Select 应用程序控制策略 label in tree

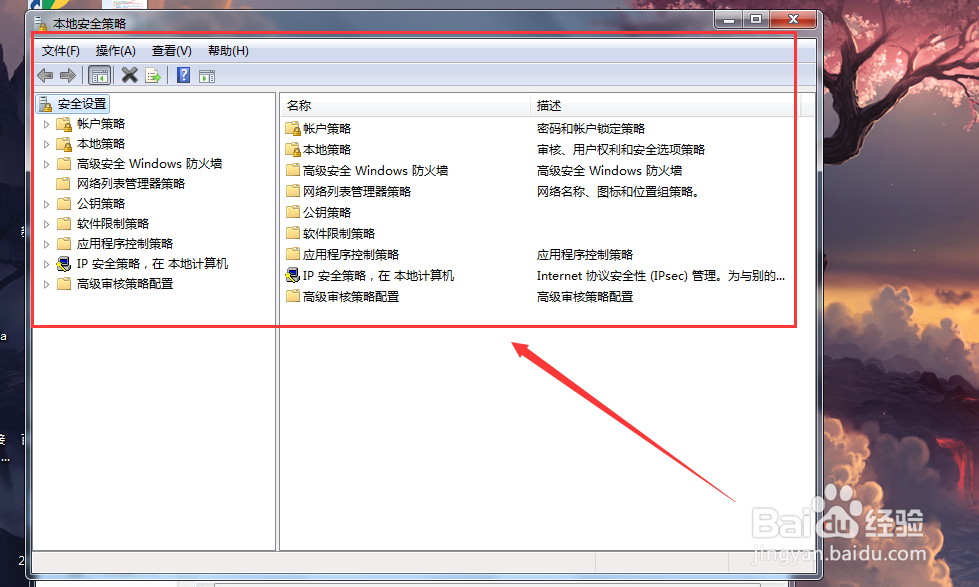point(124,244)
